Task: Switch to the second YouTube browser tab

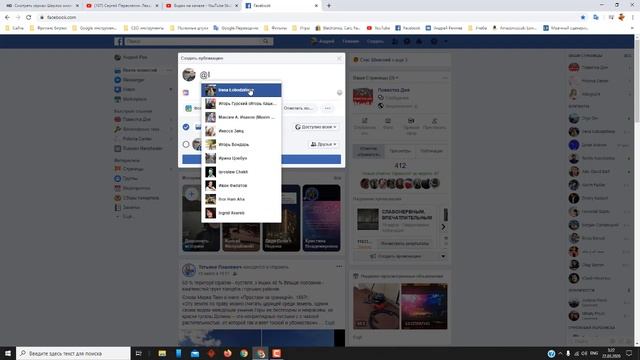Action: (202, 6)
